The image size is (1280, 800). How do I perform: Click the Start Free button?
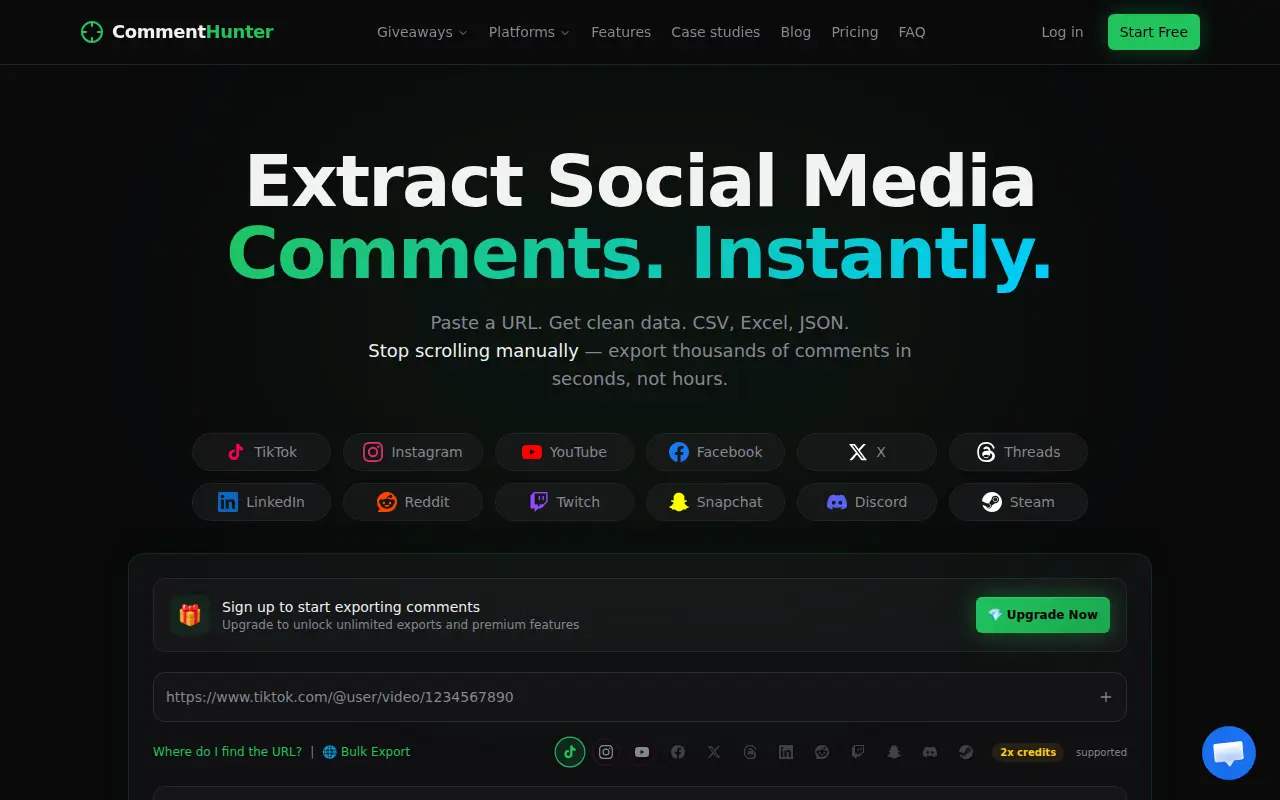pyautogui.click(x=1154, y=32)
